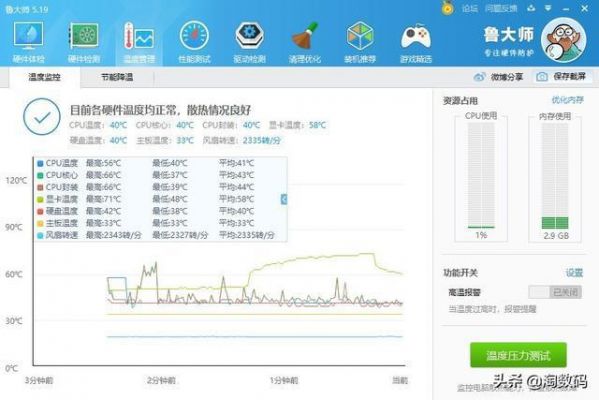The image size is (599, 400).
Task: Click the skin icon next to 问题反馈
Action: click(x=531, y=8)
